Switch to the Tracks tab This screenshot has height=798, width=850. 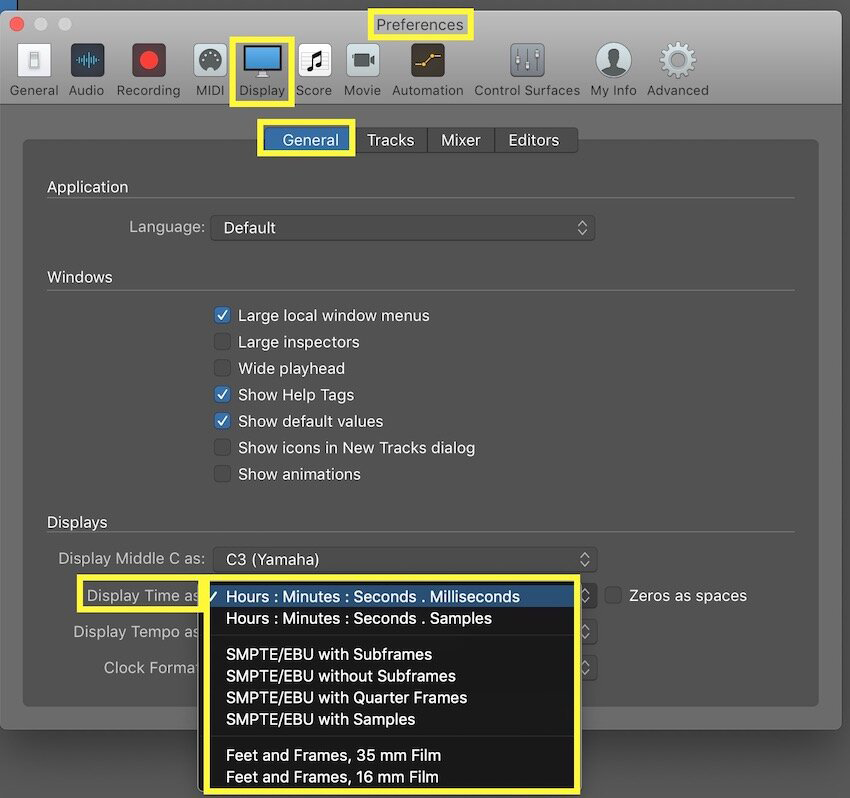click(391, 140)
